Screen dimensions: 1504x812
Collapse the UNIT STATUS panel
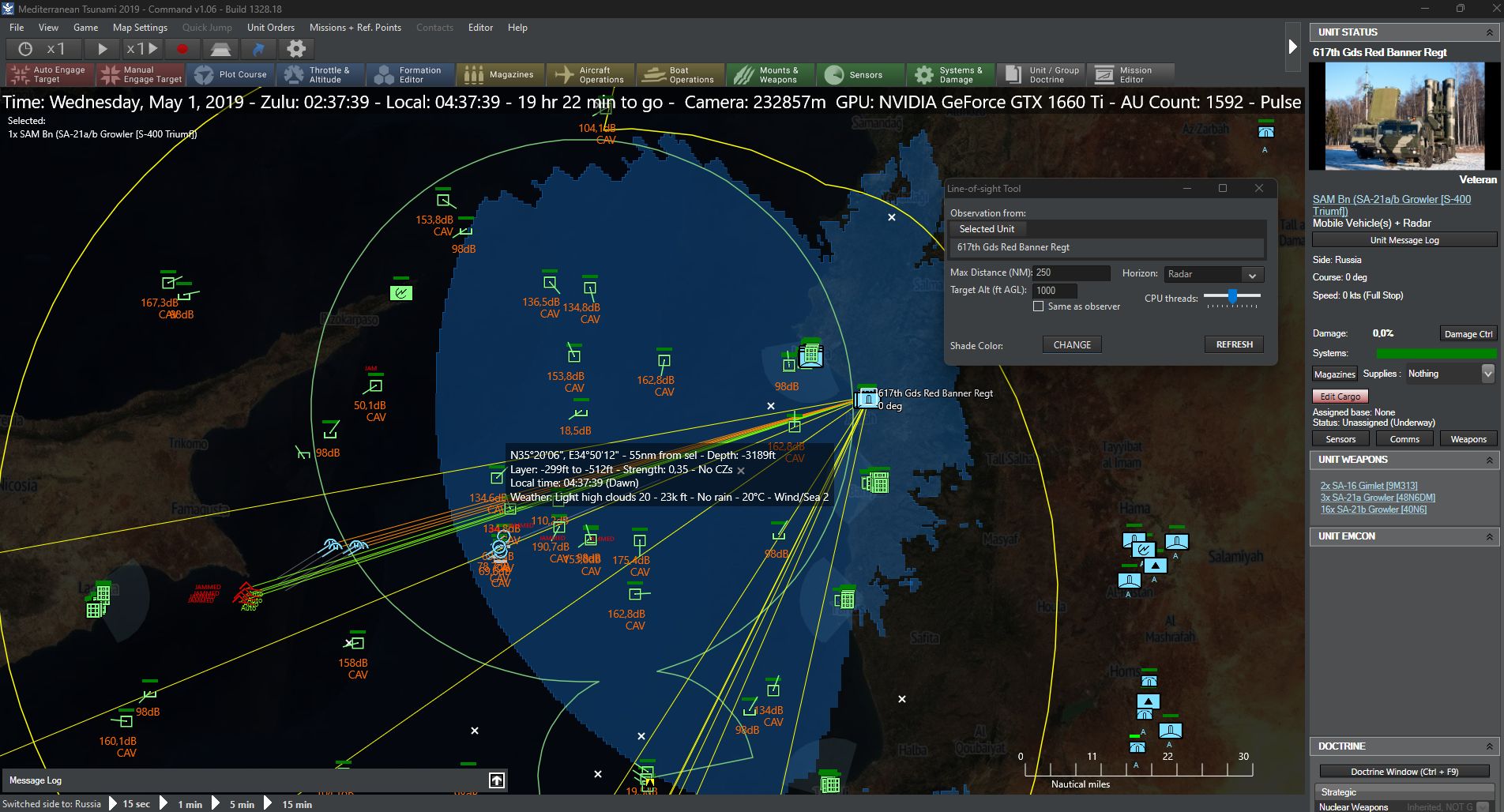tap(1490, 32)
